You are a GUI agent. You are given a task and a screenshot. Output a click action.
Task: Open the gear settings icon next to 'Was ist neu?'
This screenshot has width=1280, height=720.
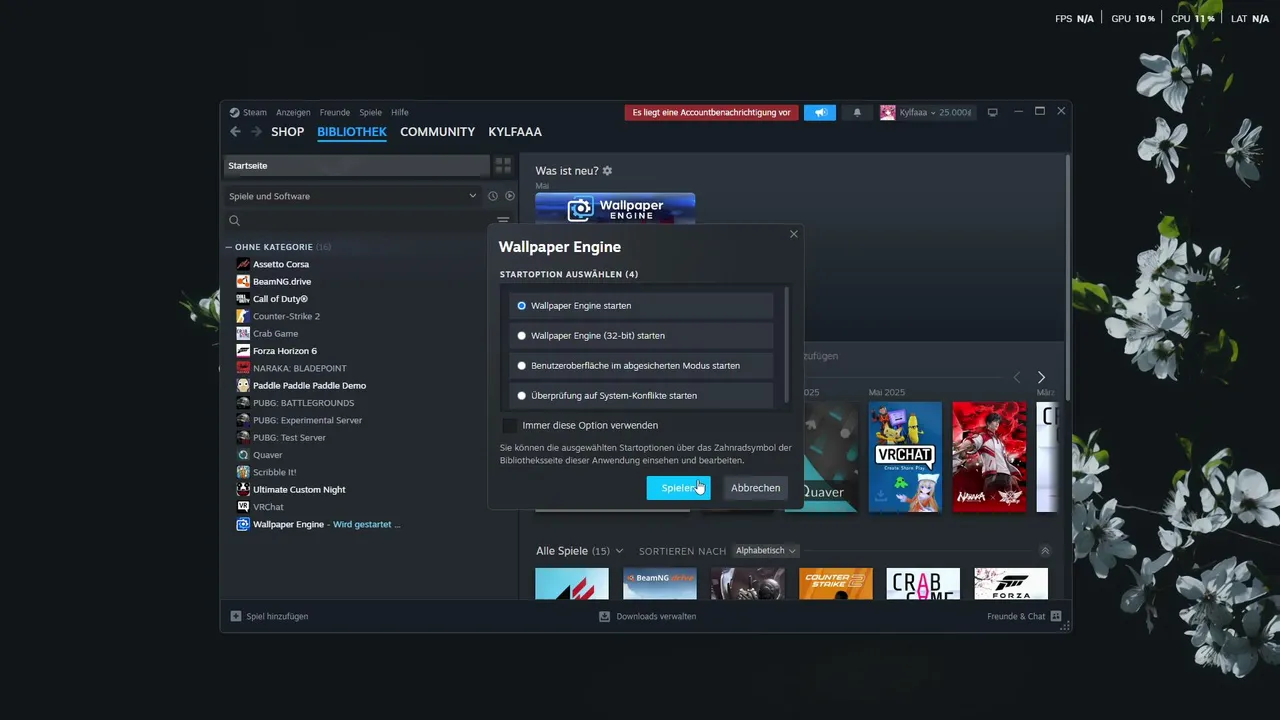(607, 171)
